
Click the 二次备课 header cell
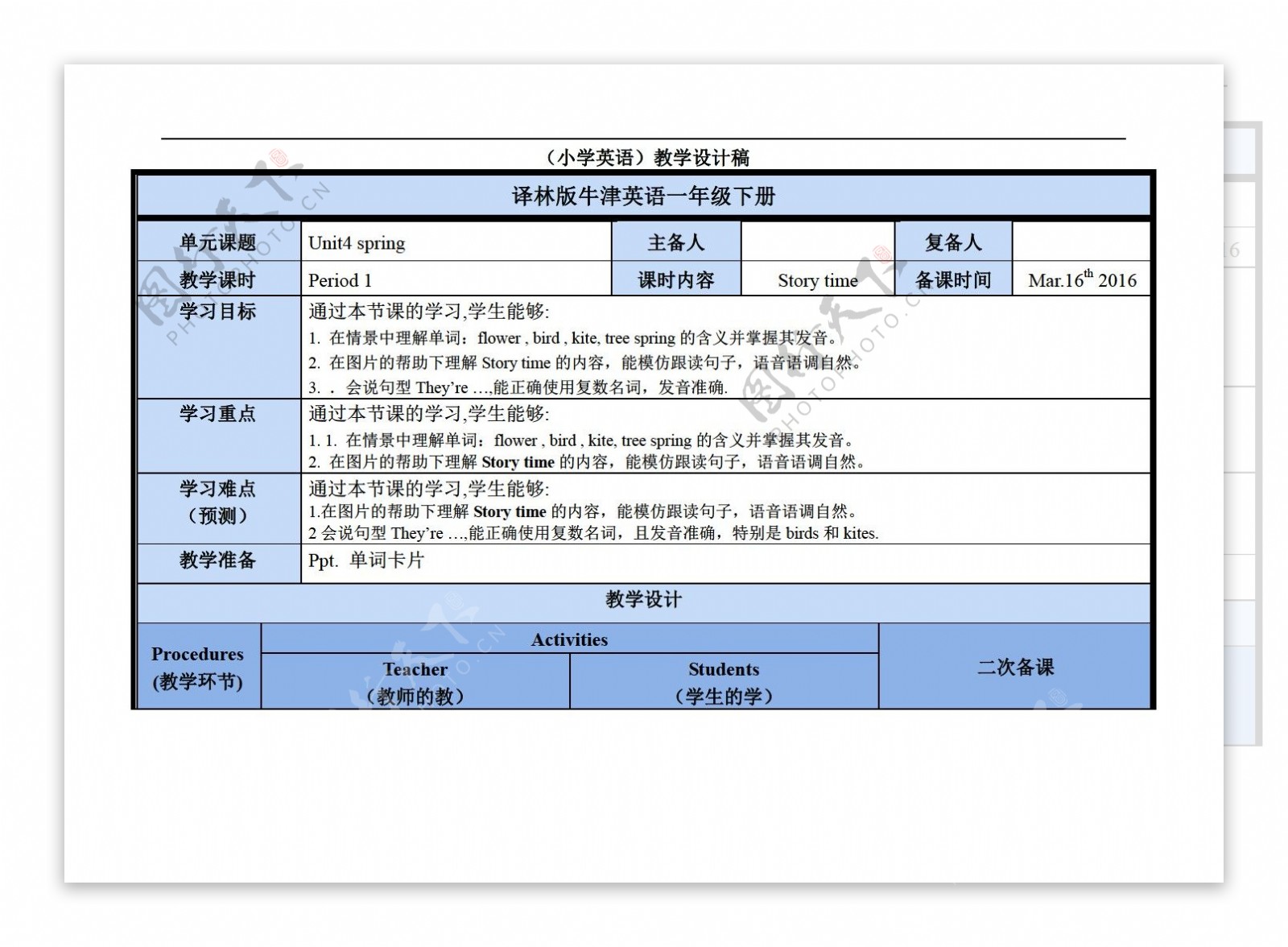point(1015,667)
